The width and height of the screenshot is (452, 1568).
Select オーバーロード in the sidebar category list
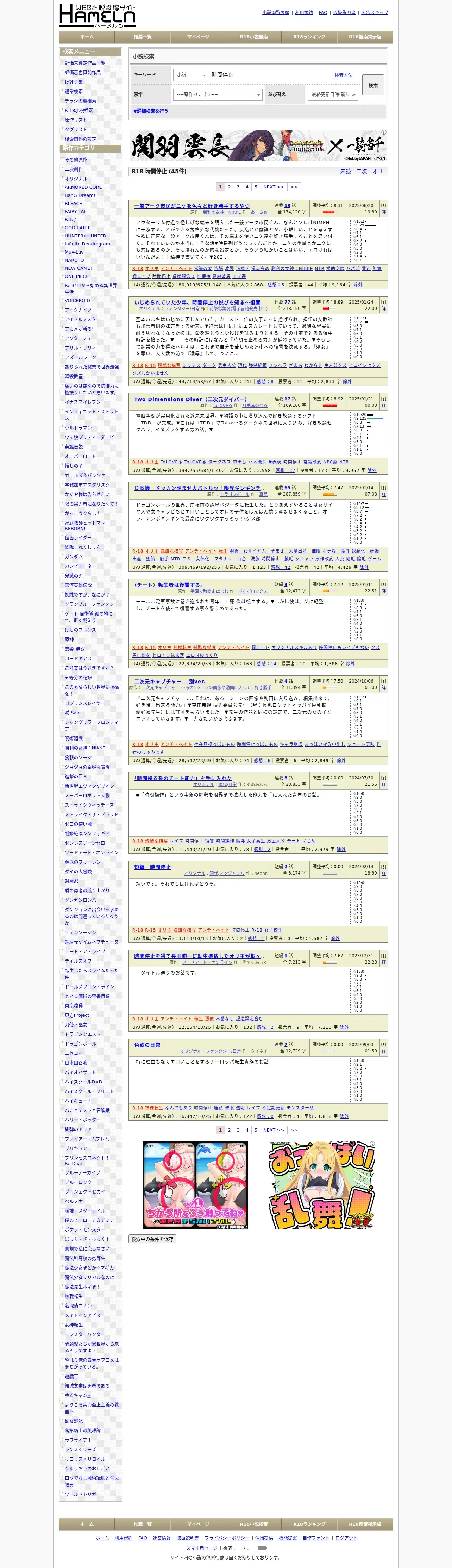(80, 456)
